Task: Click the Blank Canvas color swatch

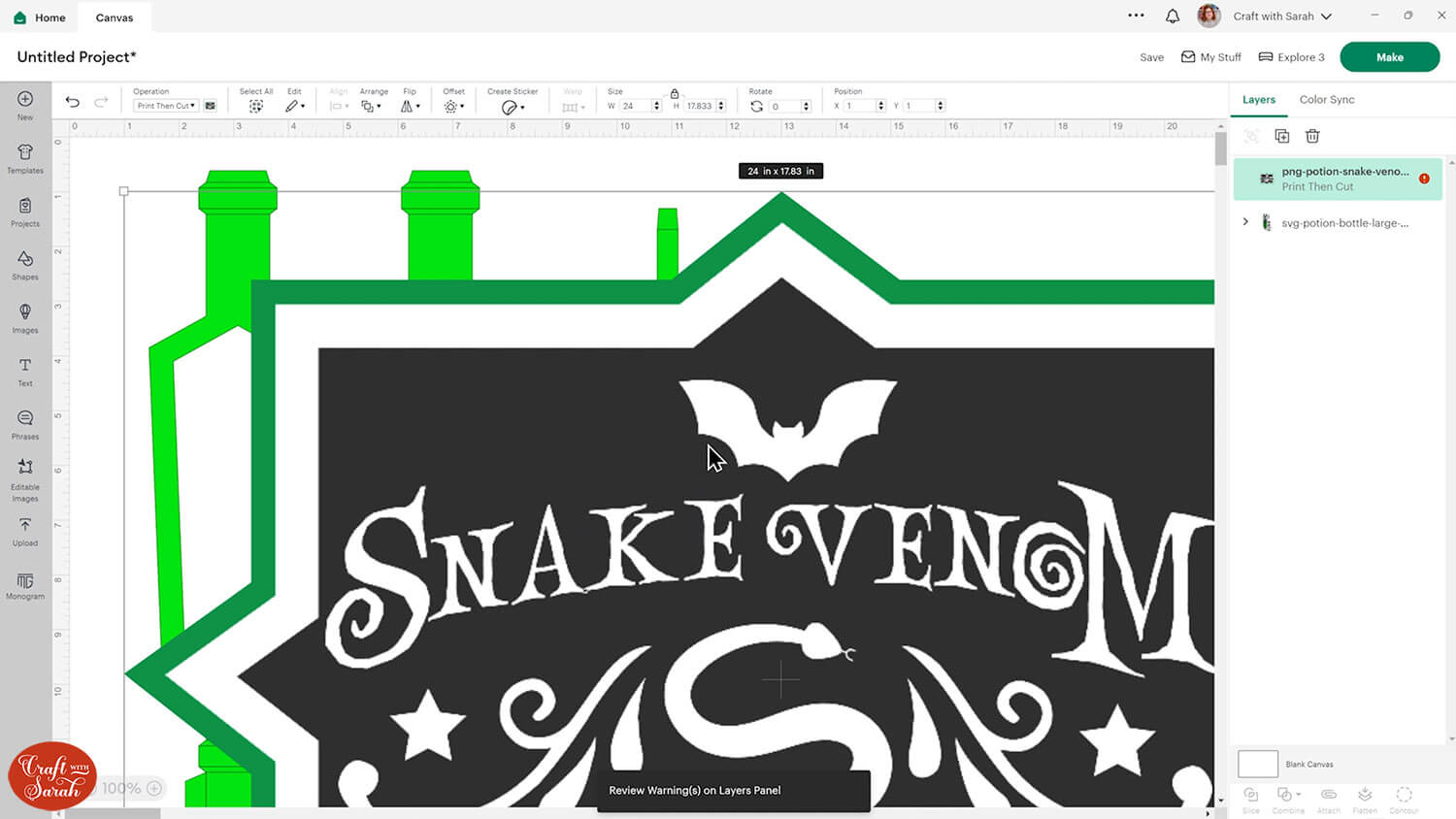Action: pyautogui.click(x=1257, y=764)
